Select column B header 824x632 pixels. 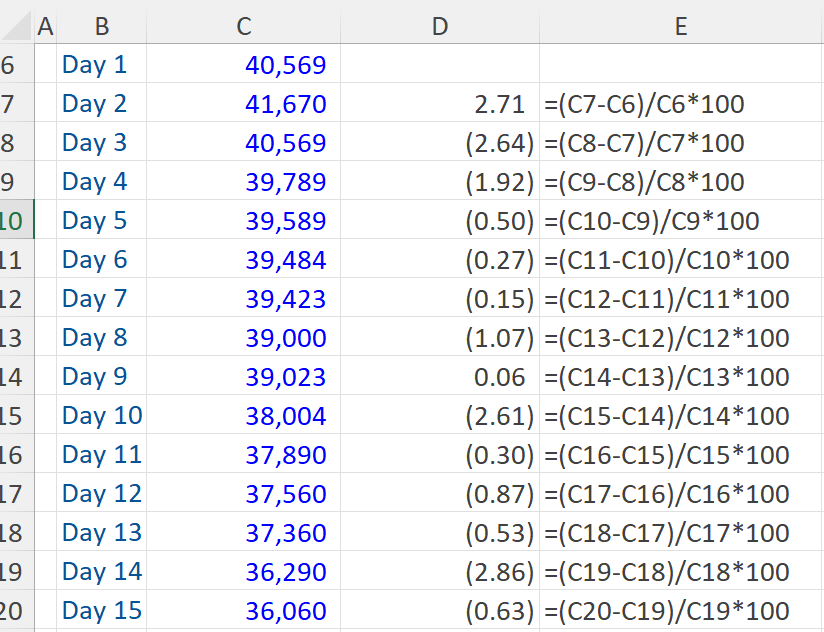pyautogui.click(x=101, y=27)
